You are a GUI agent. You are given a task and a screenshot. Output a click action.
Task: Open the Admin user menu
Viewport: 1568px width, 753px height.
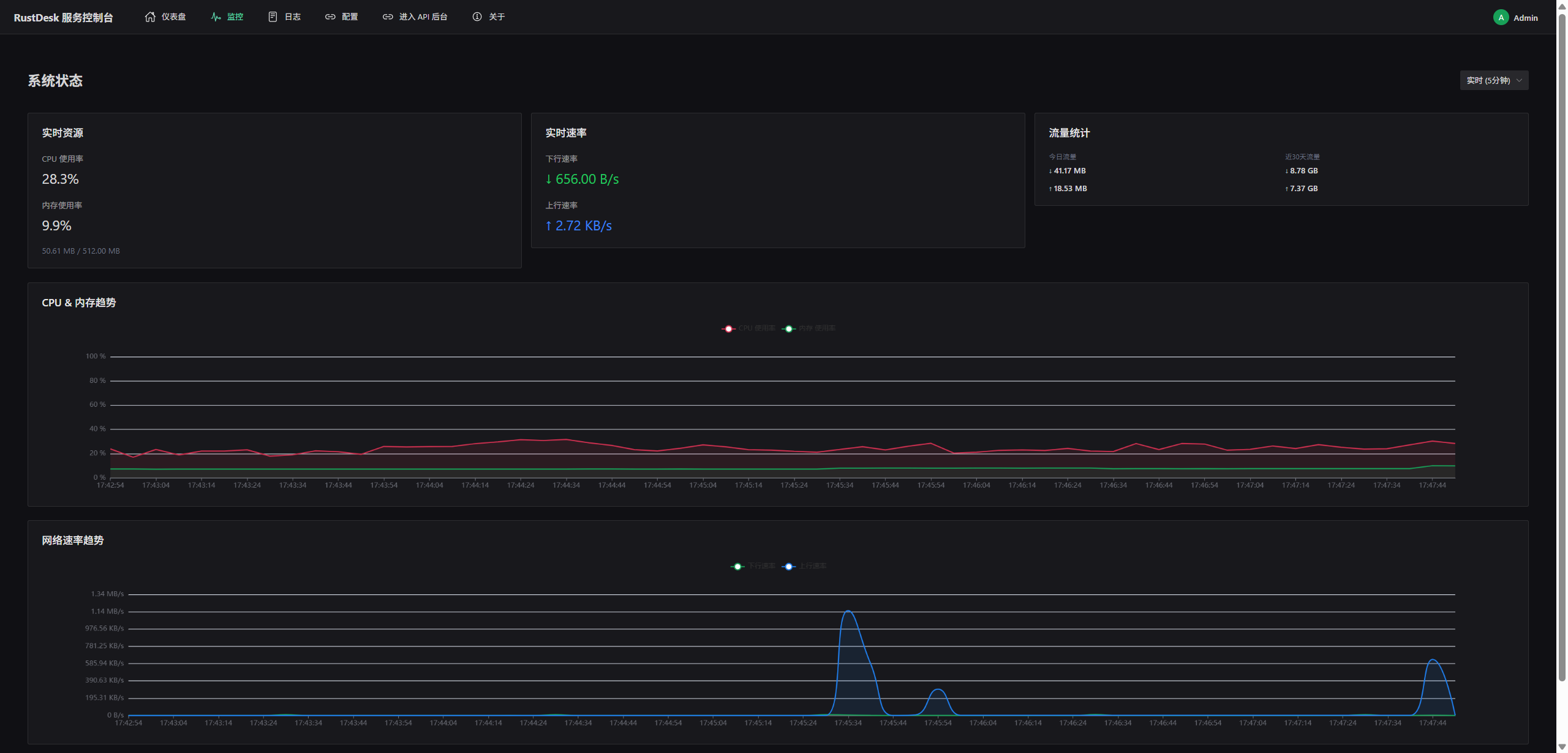coord(1525,18)
